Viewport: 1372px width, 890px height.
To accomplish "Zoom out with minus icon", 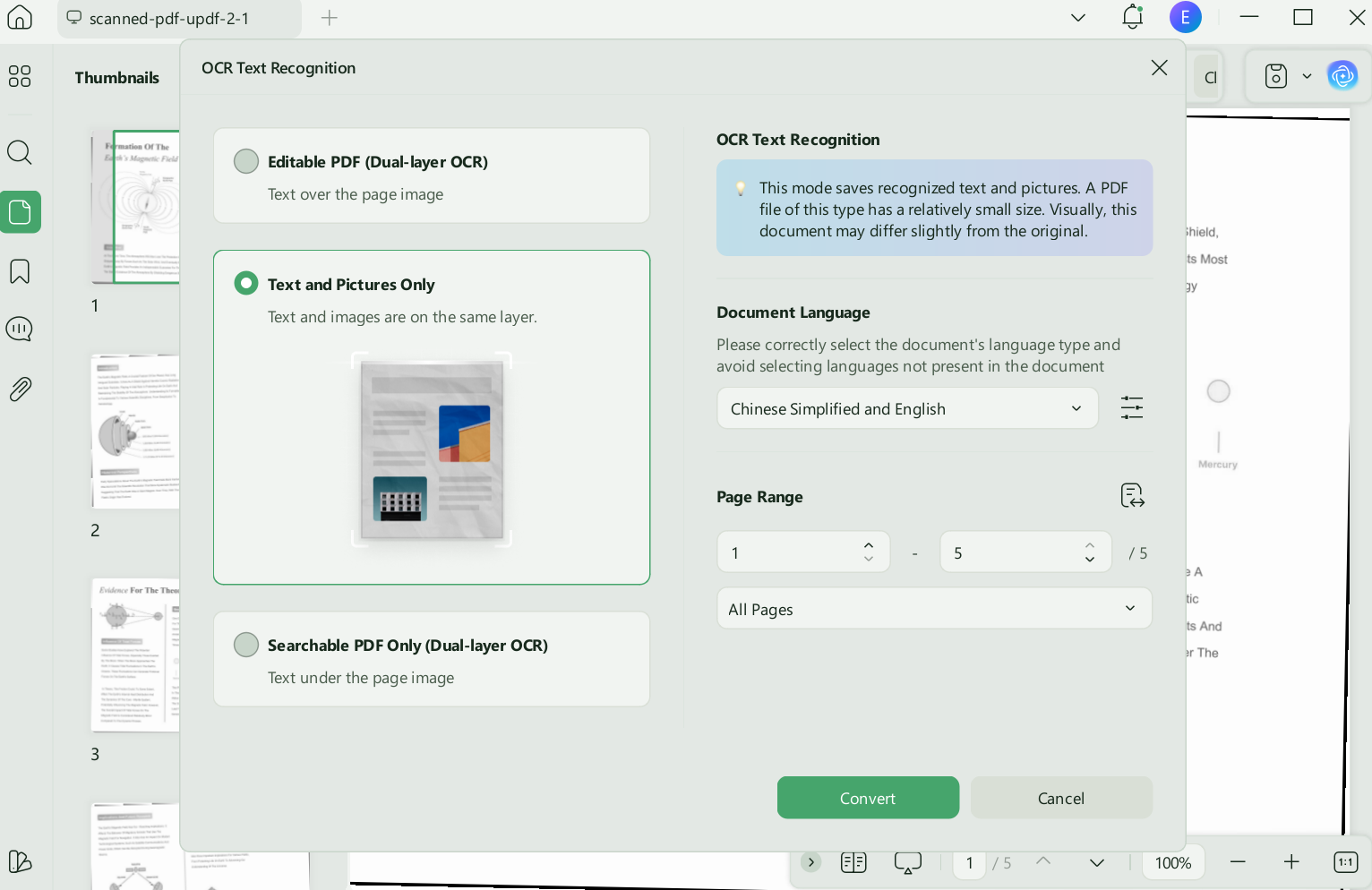I will pyautogui.click(x=1238, y=862).
